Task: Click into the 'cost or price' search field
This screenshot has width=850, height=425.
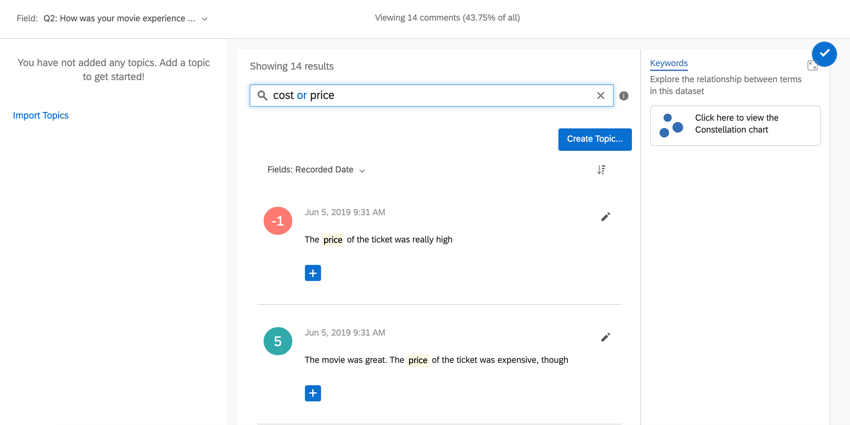Action: click(x=430, y=96)
